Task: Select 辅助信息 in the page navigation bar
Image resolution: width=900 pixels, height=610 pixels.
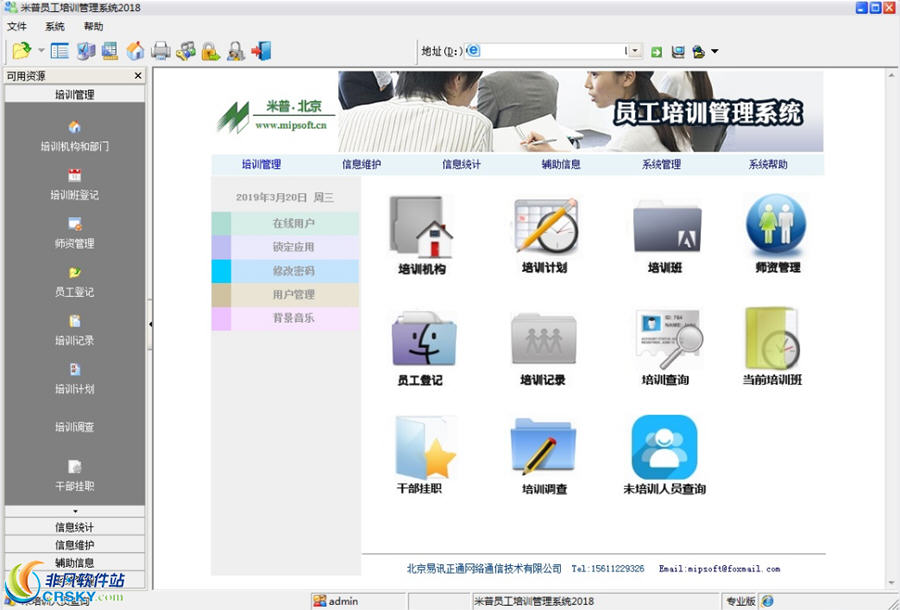Action: pos(561,165)
